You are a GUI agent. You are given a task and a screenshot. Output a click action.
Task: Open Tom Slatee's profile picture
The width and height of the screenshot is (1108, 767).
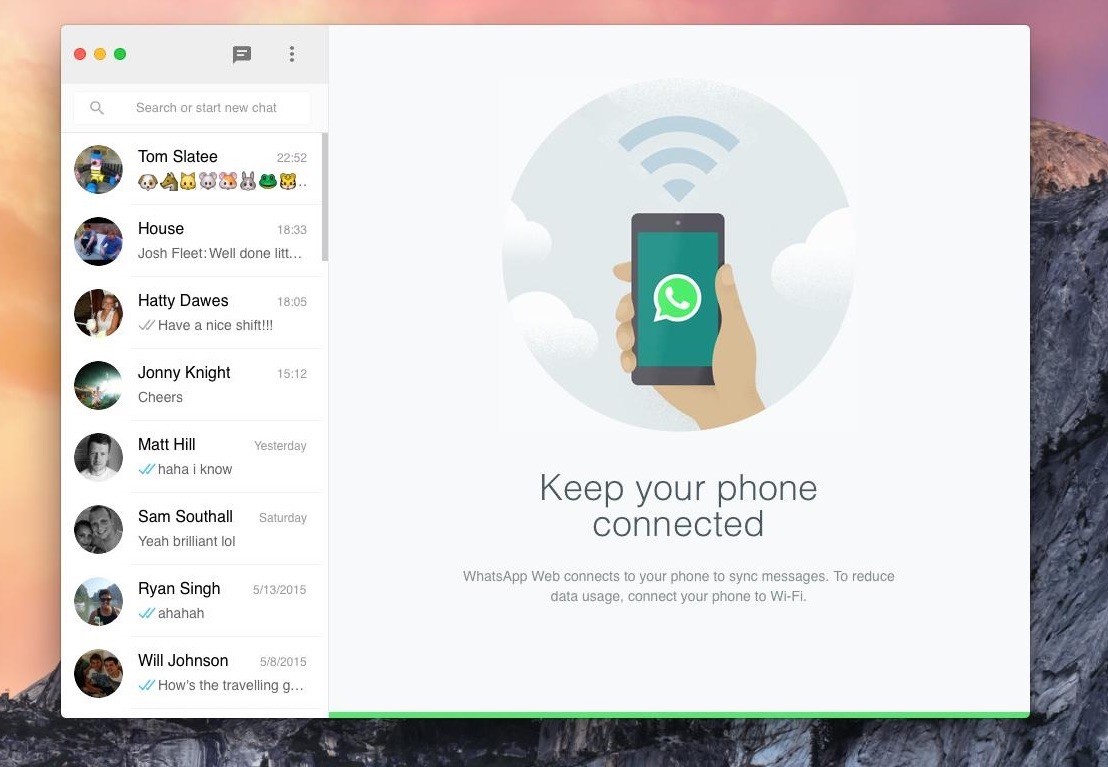pos(98,169)
